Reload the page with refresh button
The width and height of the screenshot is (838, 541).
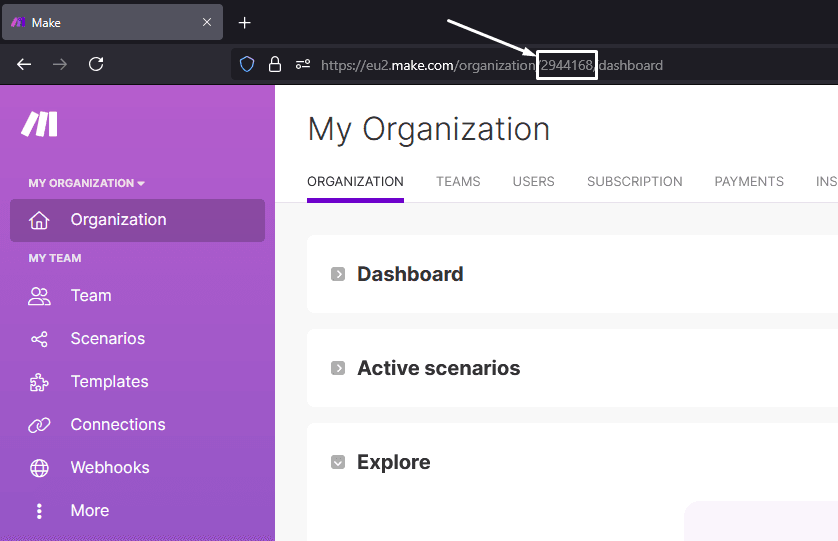pos(96,64)
